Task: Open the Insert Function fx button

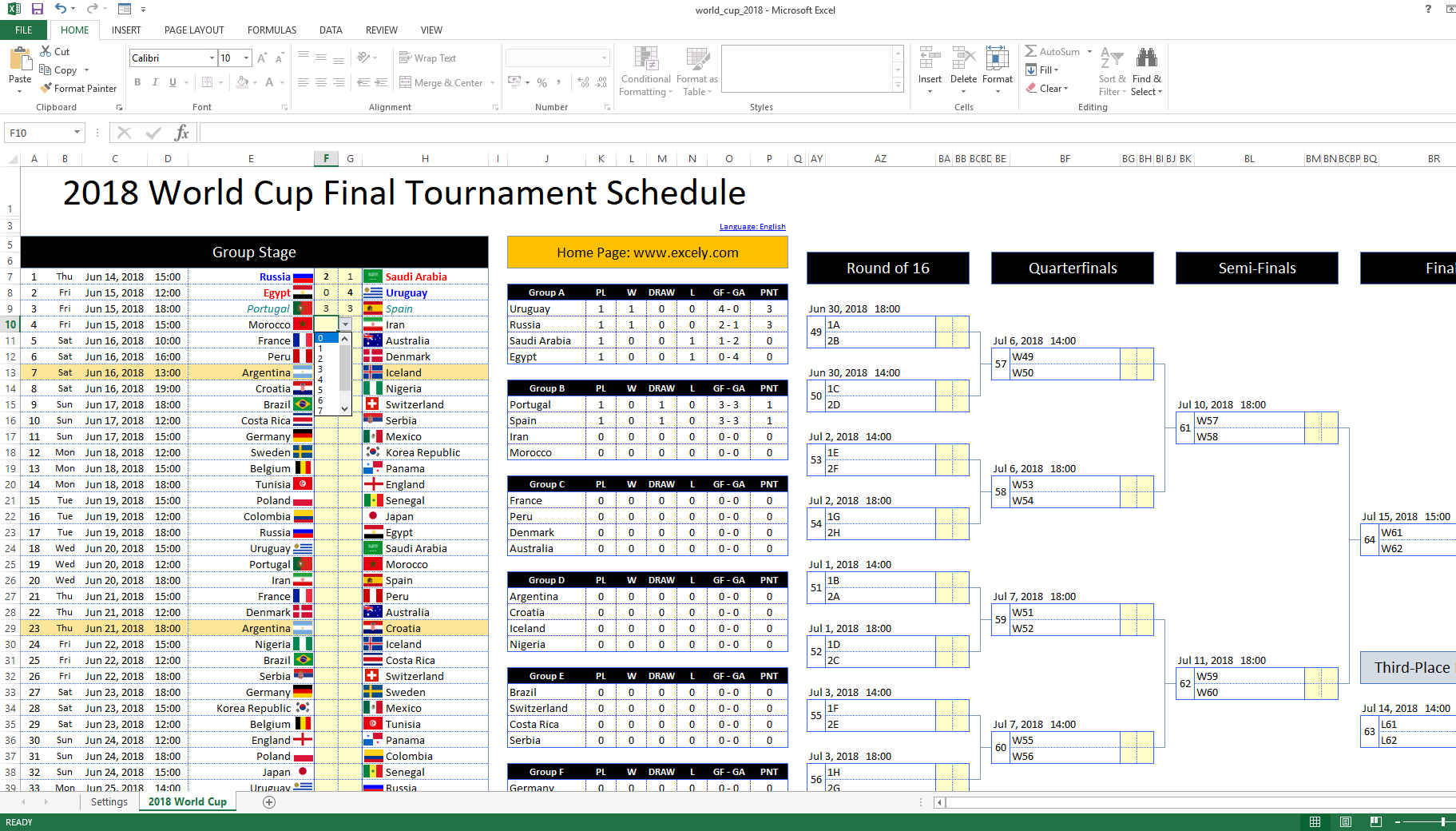Action: [x=181, y=133]
